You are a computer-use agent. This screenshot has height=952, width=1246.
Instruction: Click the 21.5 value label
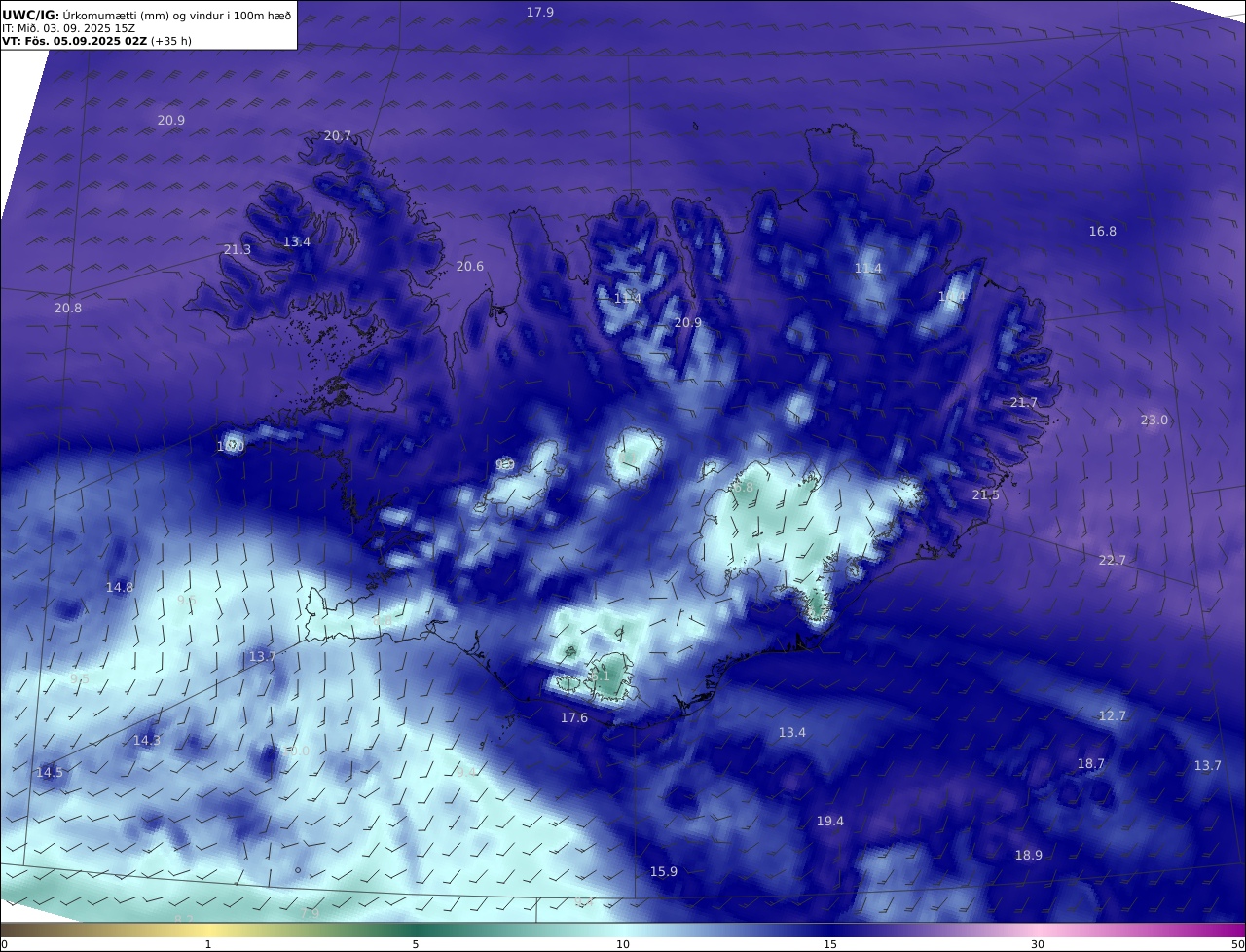(986, 495)
